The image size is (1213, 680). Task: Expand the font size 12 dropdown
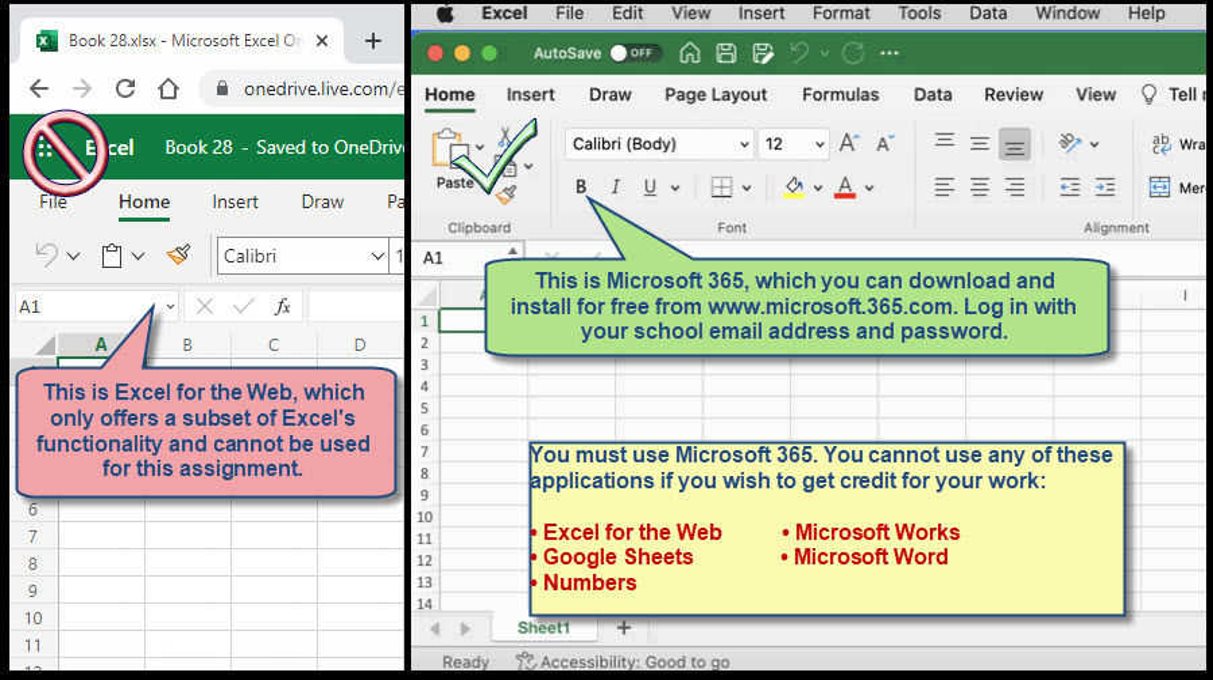tap(820, 144)
